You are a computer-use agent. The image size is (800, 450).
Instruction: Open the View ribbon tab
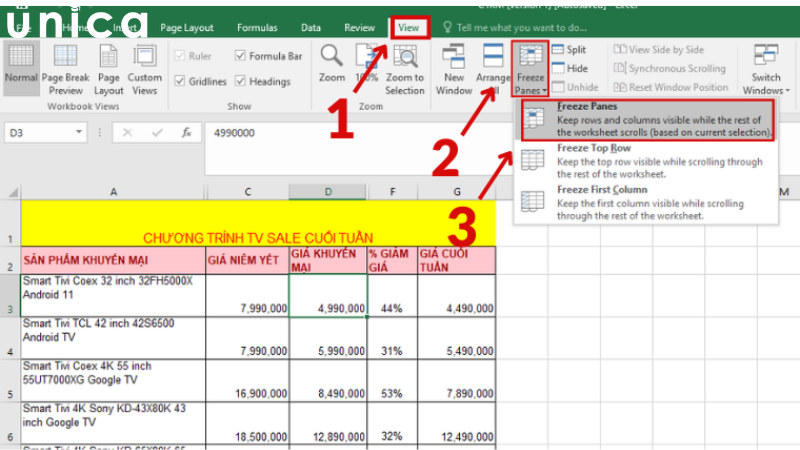[409, 28]
